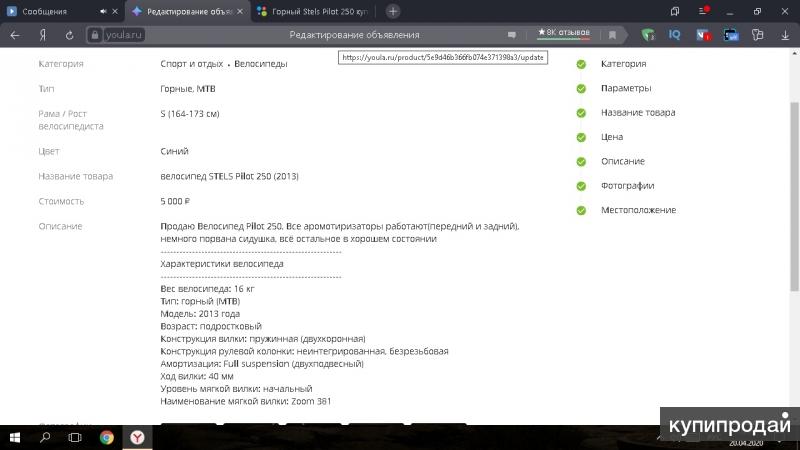Image resolution: width=800 pixels, height=450 pixels.
Task: Click the padlock site security icon
Action: pos(94,35)
